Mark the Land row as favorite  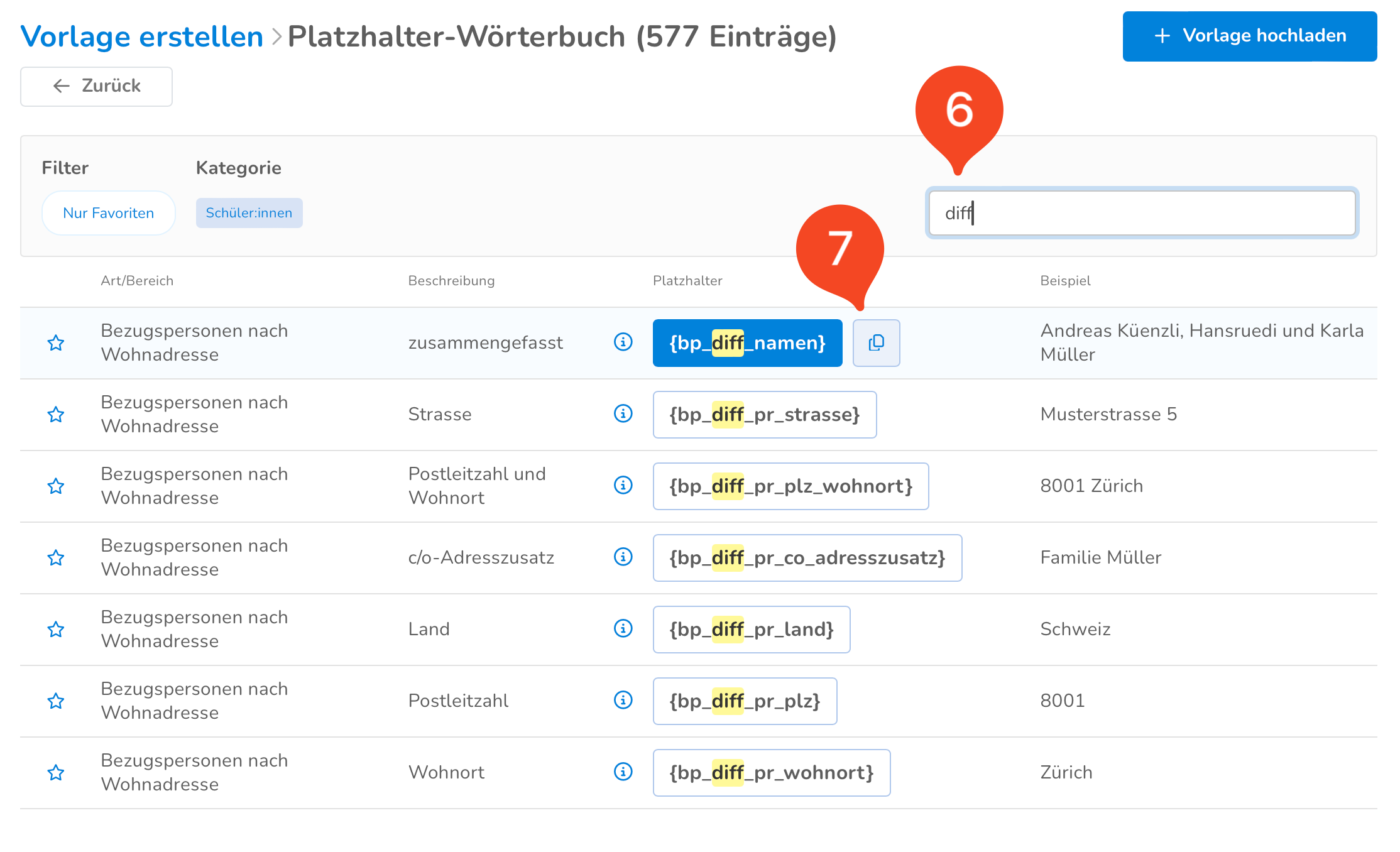[x=56, y=630]
